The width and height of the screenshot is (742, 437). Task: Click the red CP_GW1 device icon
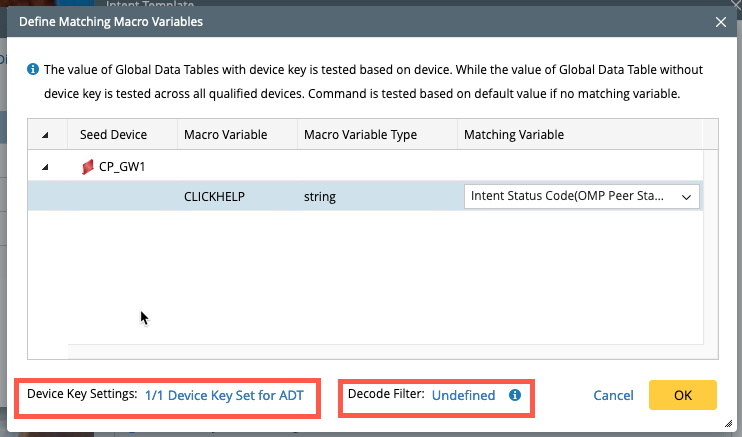(x=87, y=168)
